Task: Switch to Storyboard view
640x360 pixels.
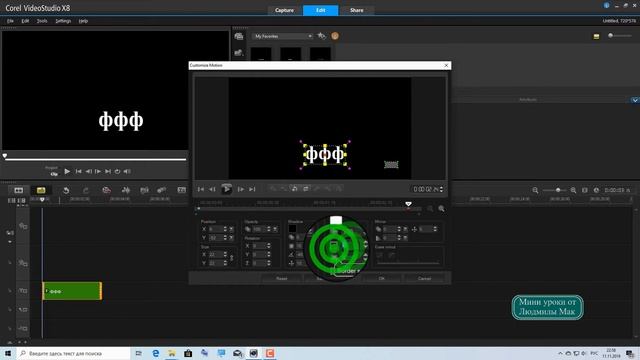Action: (19, 190)
